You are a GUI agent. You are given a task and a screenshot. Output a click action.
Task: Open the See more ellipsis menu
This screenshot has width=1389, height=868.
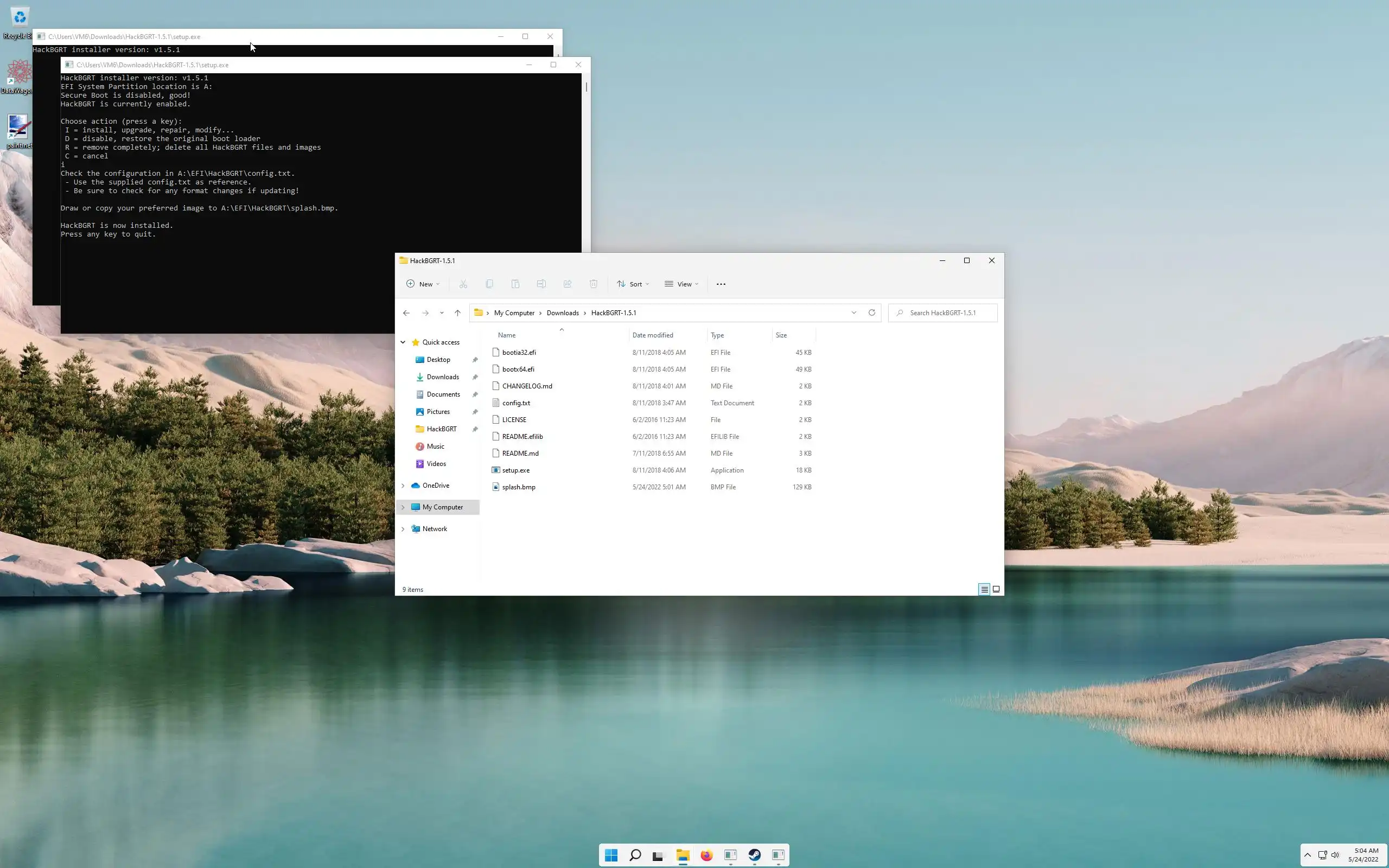click(x=721, y=284)
